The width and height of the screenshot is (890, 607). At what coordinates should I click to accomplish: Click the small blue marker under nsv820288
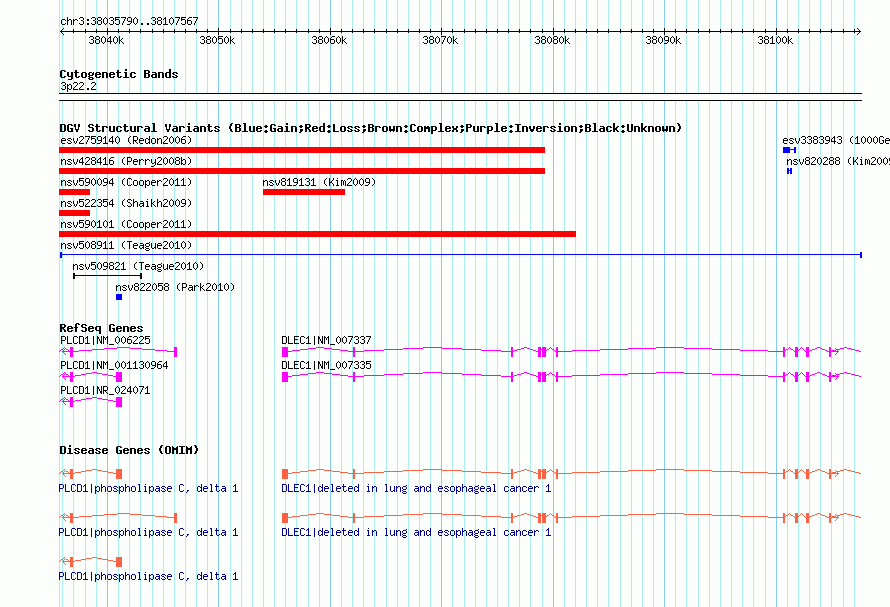(790, 171)
